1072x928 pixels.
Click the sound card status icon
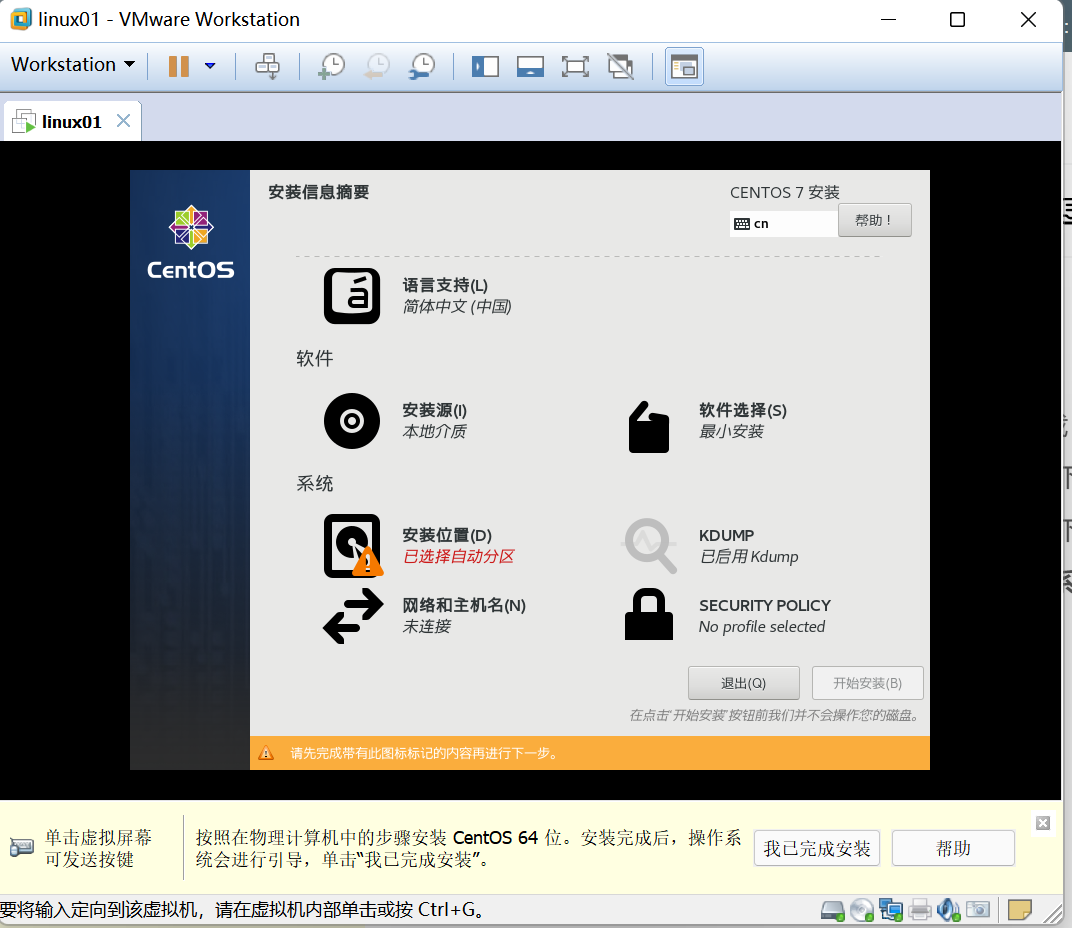coord(948,910)
